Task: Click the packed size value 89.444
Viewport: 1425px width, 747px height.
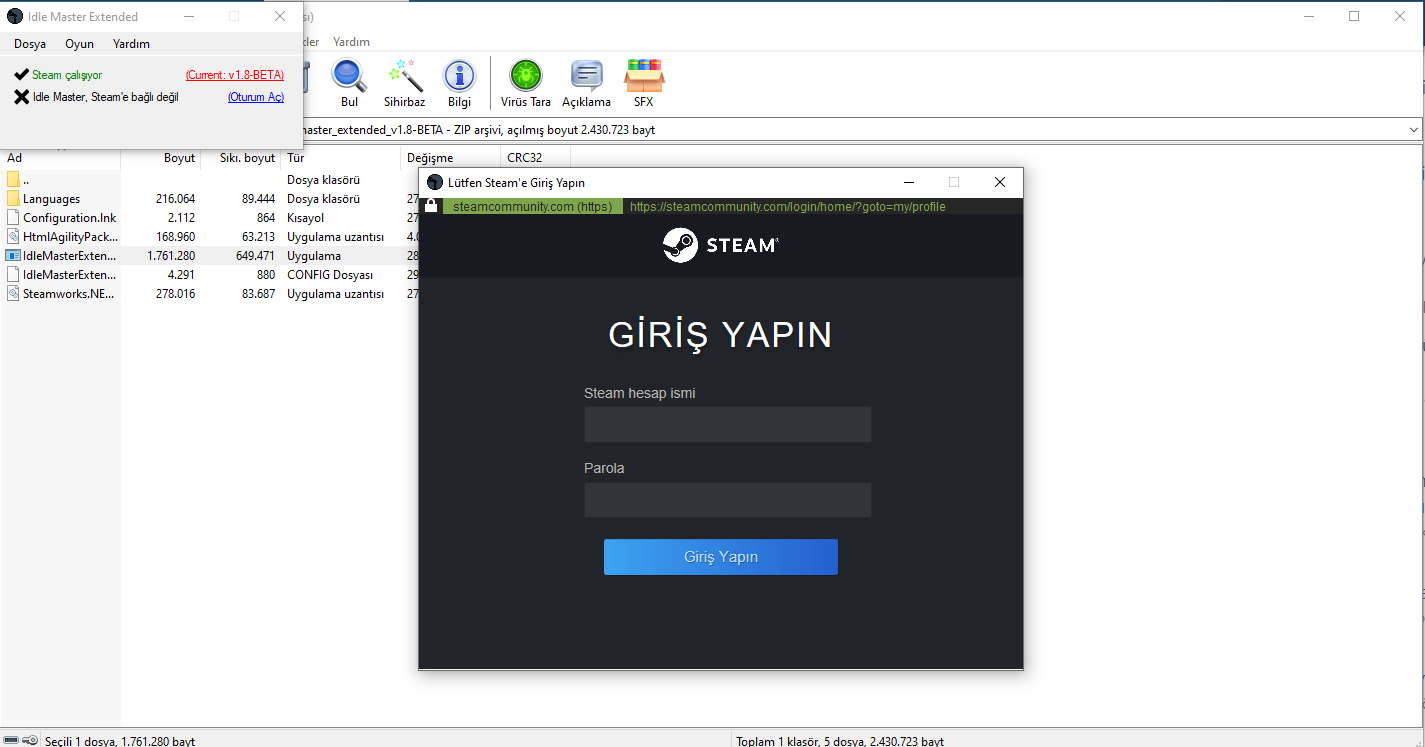Action: pos(258,199)
